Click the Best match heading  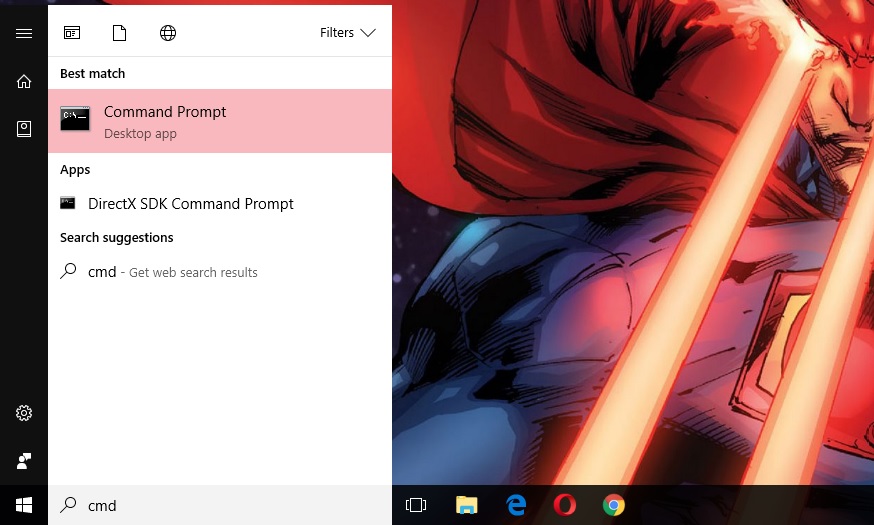pos(93,74)
